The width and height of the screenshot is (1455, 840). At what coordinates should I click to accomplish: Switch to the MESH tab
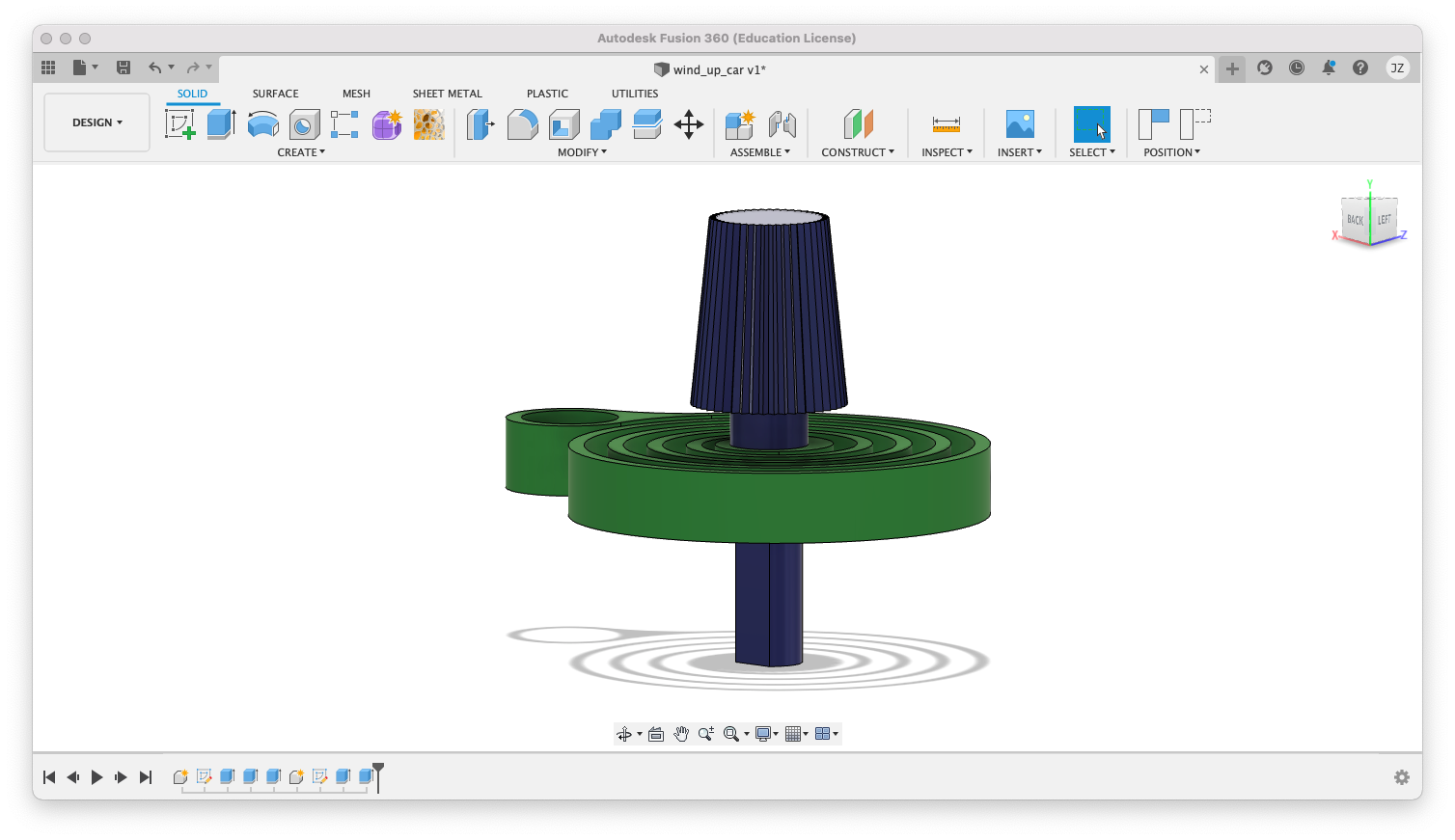(x=357, y=94)
